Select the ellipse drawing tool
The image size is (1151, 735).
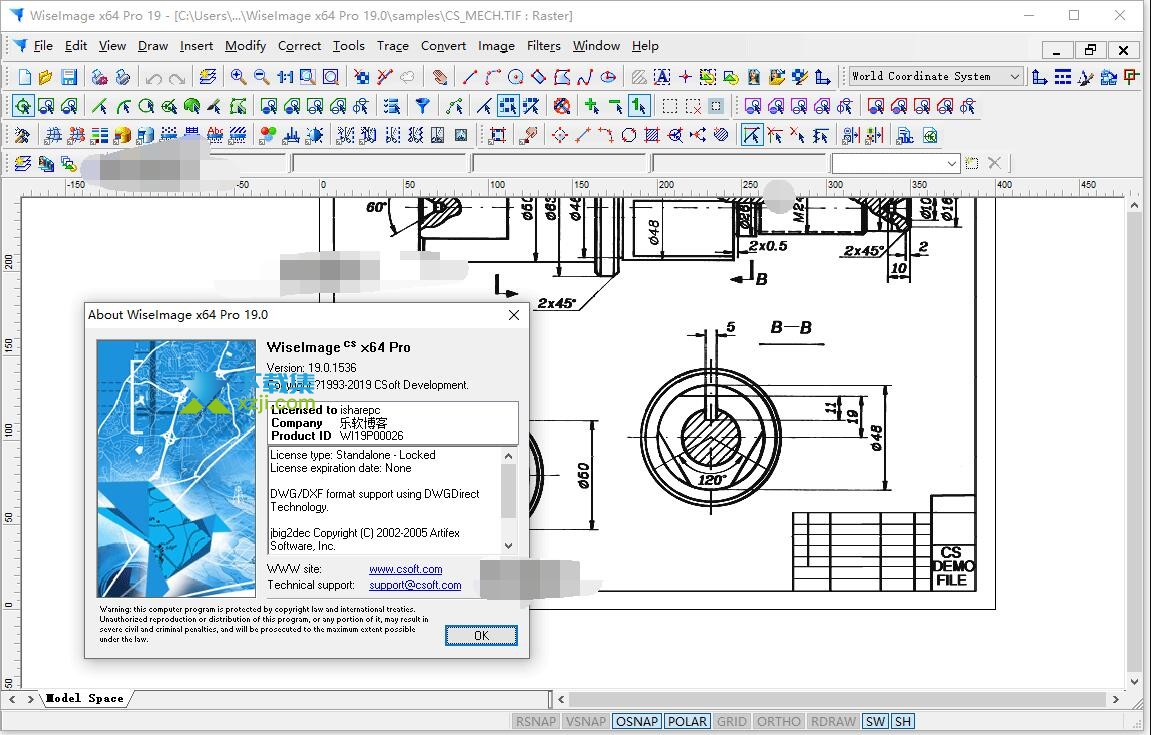[609, 77]
